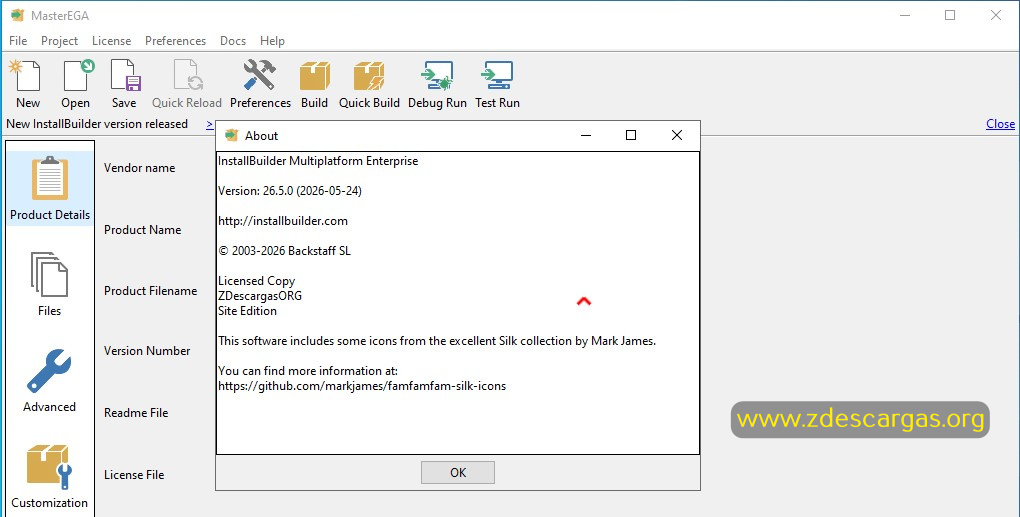Image resolution: width=1020 pixels, height=517 pixels.
Task: Run Quick Build from the toolbar
Action: point(369,84)
